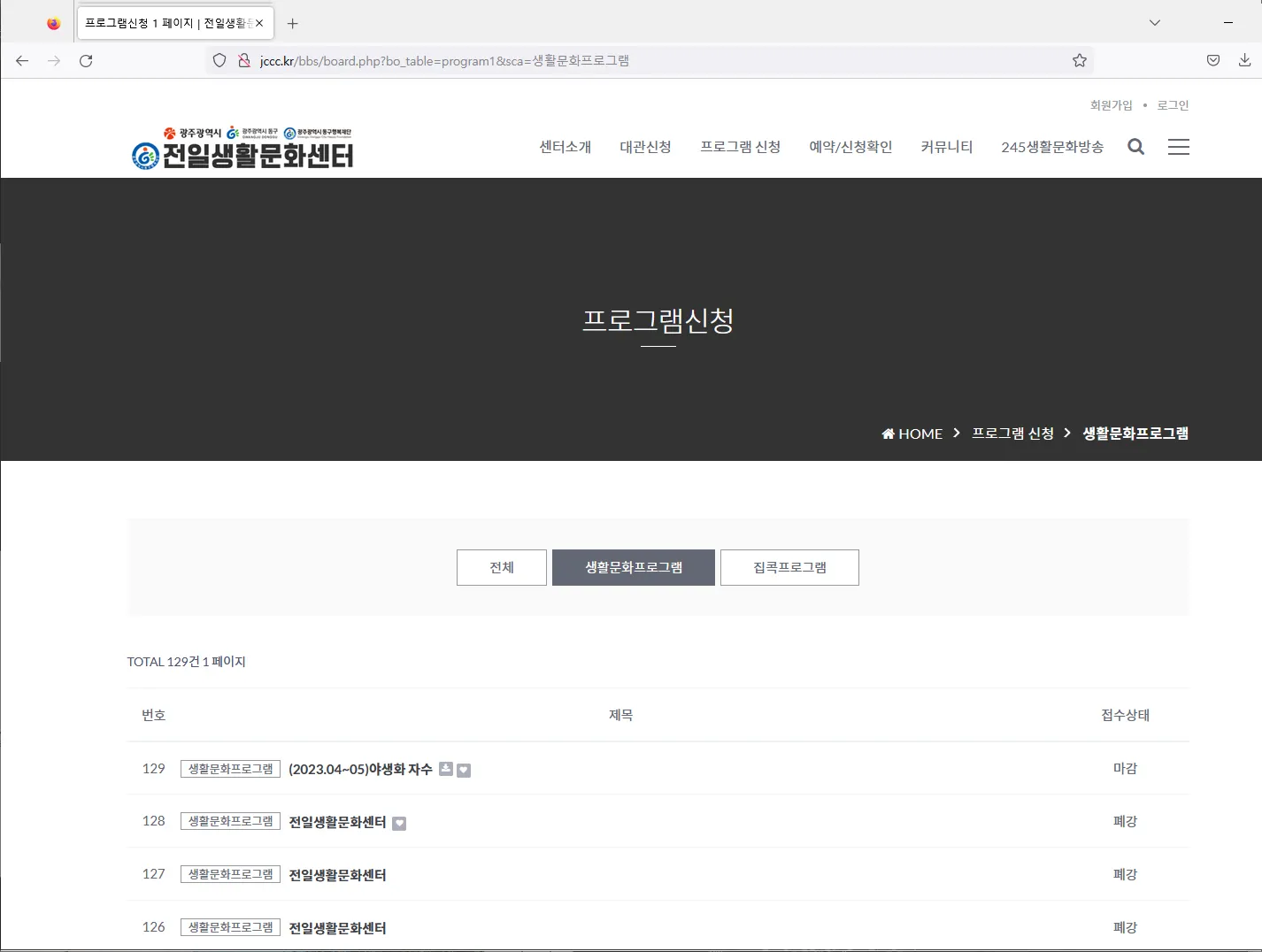Click the TOTAL 129건 1 페이지 text
Viewport: 1262px width, 952px height.
(186, 662)
